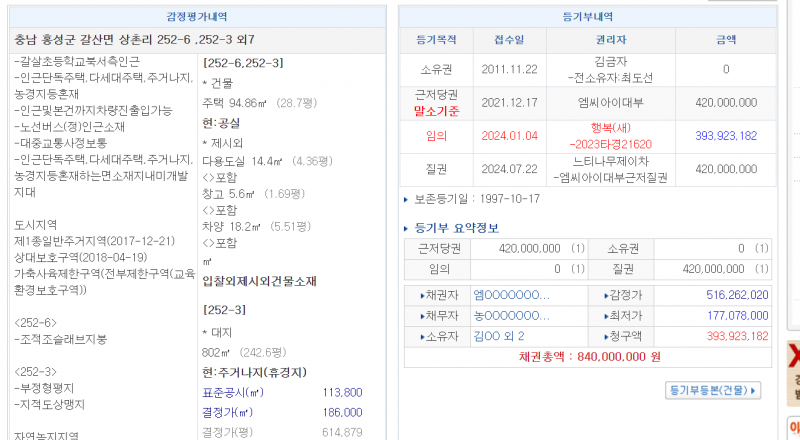The width and height of the screenshot is (800, 440).
Task: Select the 등기부내역 panel header
Action: [588, 17]
